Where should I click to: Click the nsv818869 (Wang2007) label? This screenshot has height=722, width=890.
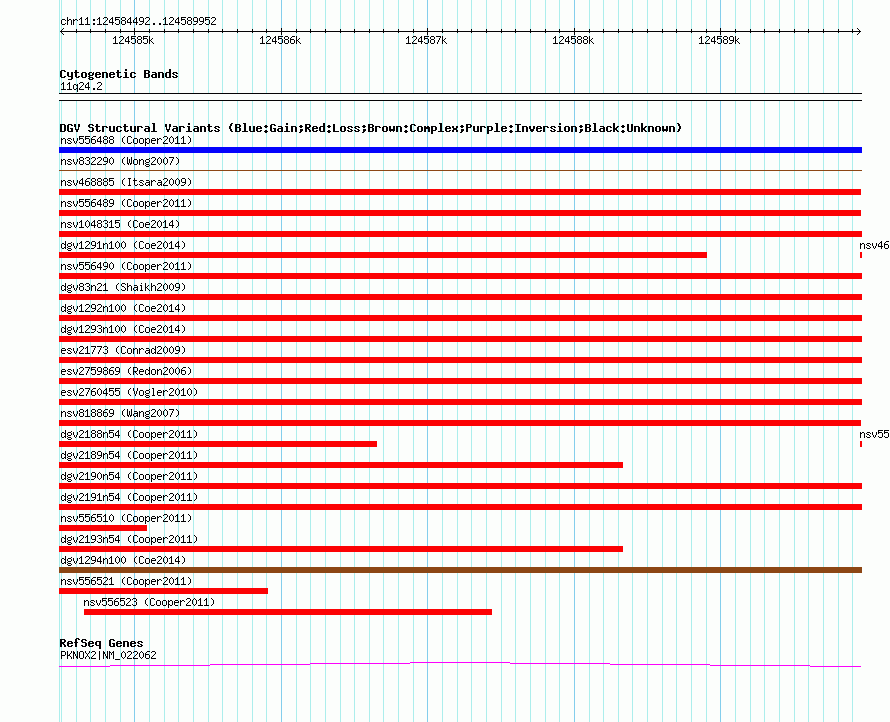click(x=120, y=413)
